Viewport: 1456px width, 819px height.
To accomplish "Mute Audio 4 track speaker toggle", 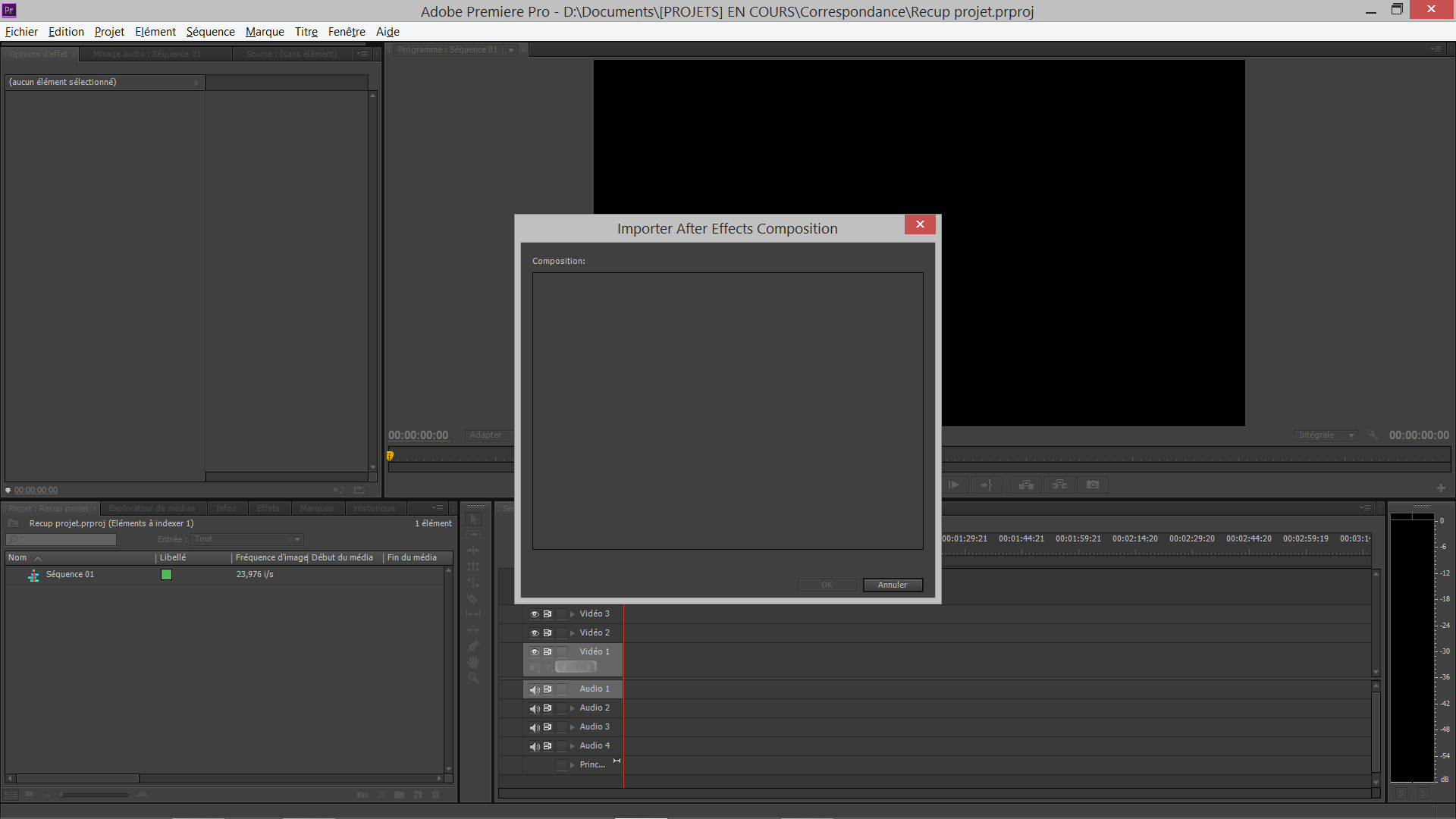I will pyautogui.click(x=535, y=746).
